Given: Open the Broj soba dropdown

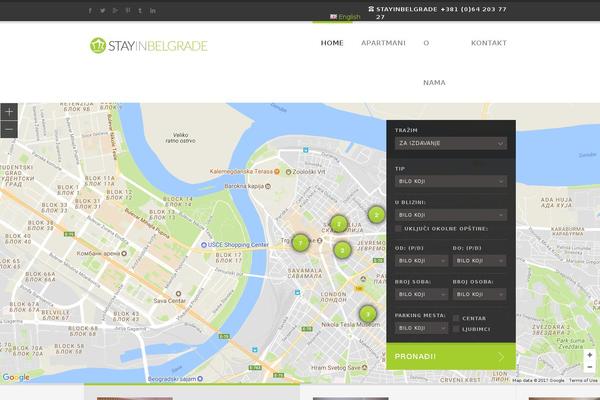Looking at the screenshot, I should [421, 294].
